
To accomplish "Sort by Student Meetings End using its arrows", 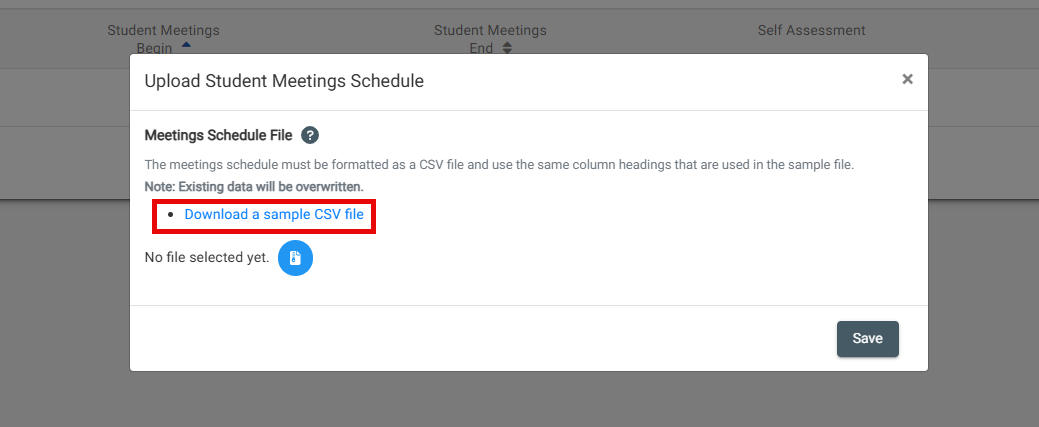I will click(507, 48).
